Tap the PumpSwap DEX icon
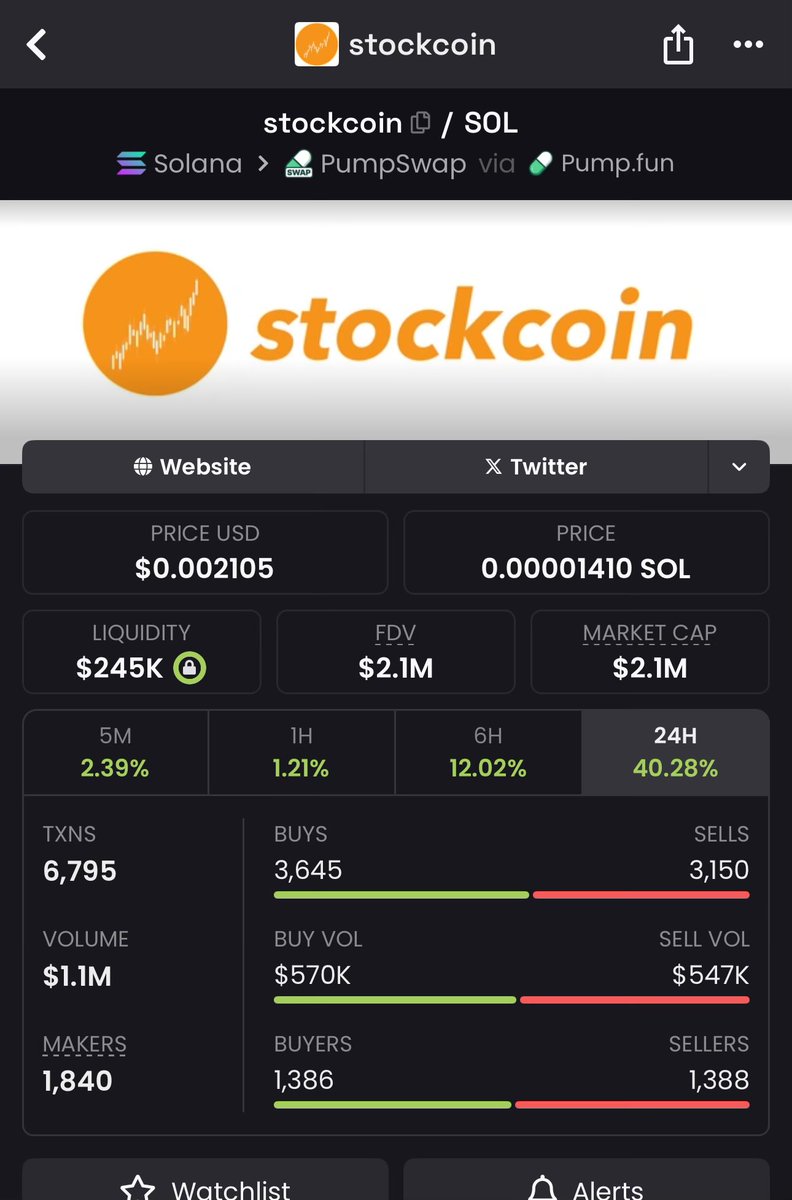This screenshot has height=1200, width=792. (298, 164)
